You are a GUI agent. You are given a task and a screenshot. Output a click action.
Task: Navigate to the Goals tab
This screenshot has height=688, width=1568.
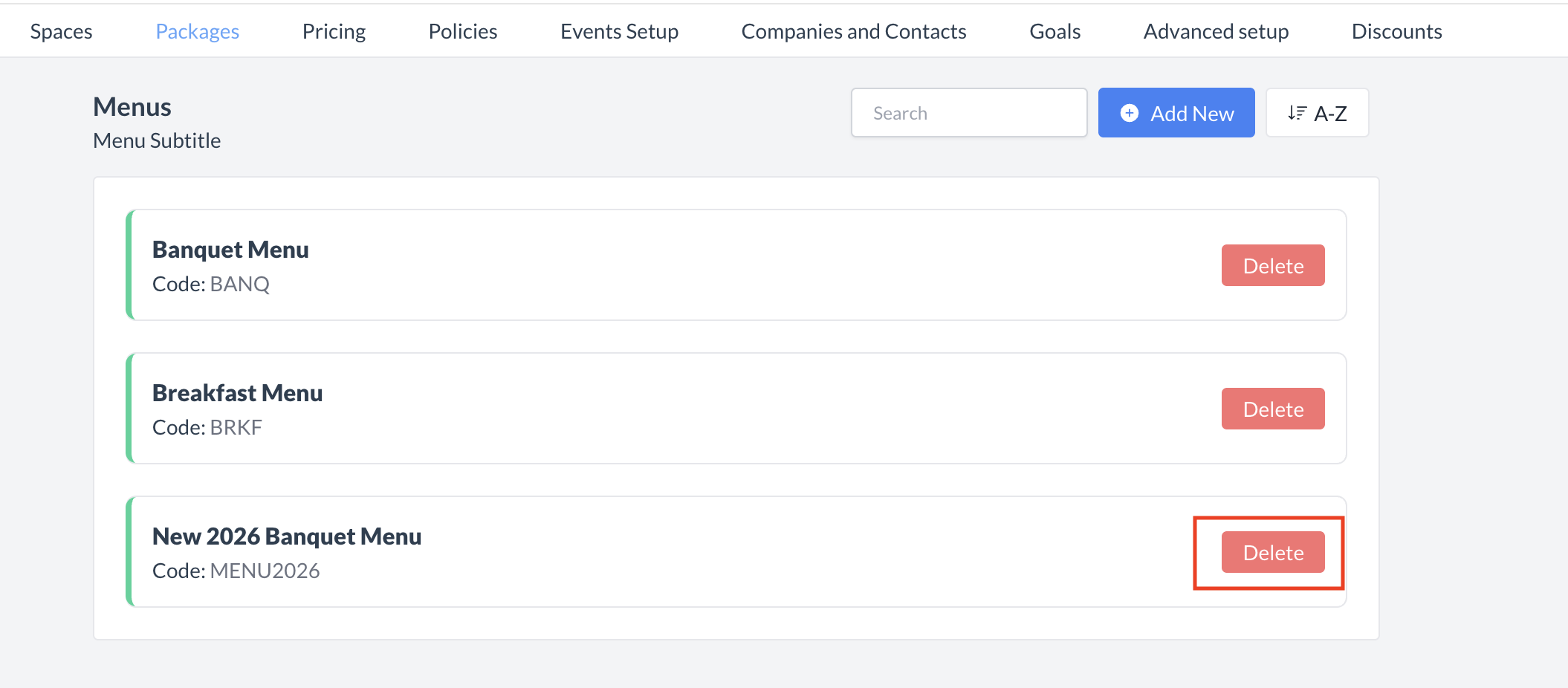1054,31
